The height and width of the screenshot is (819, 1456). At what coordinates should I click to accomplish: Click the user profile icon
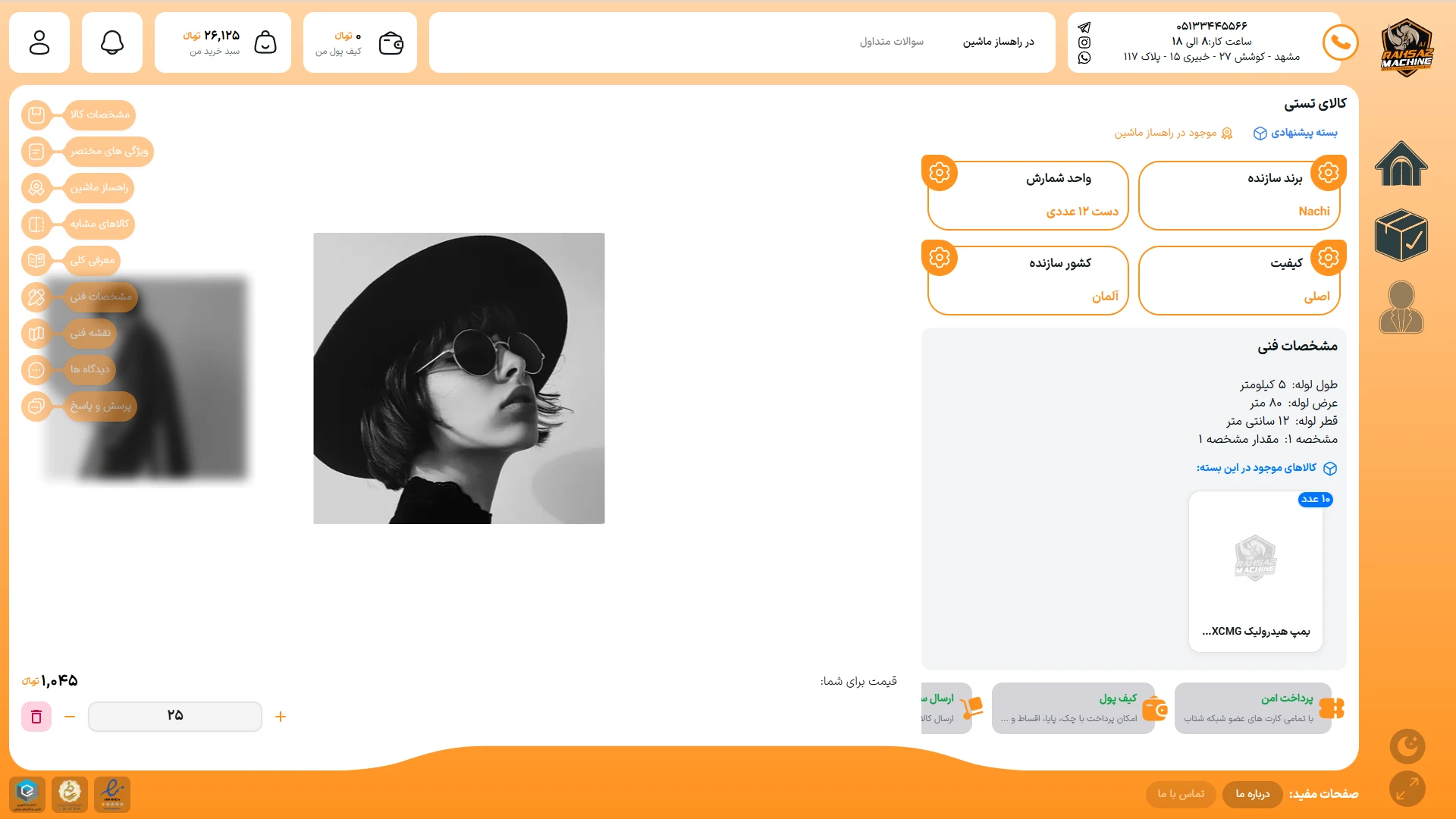click(39, 42)
